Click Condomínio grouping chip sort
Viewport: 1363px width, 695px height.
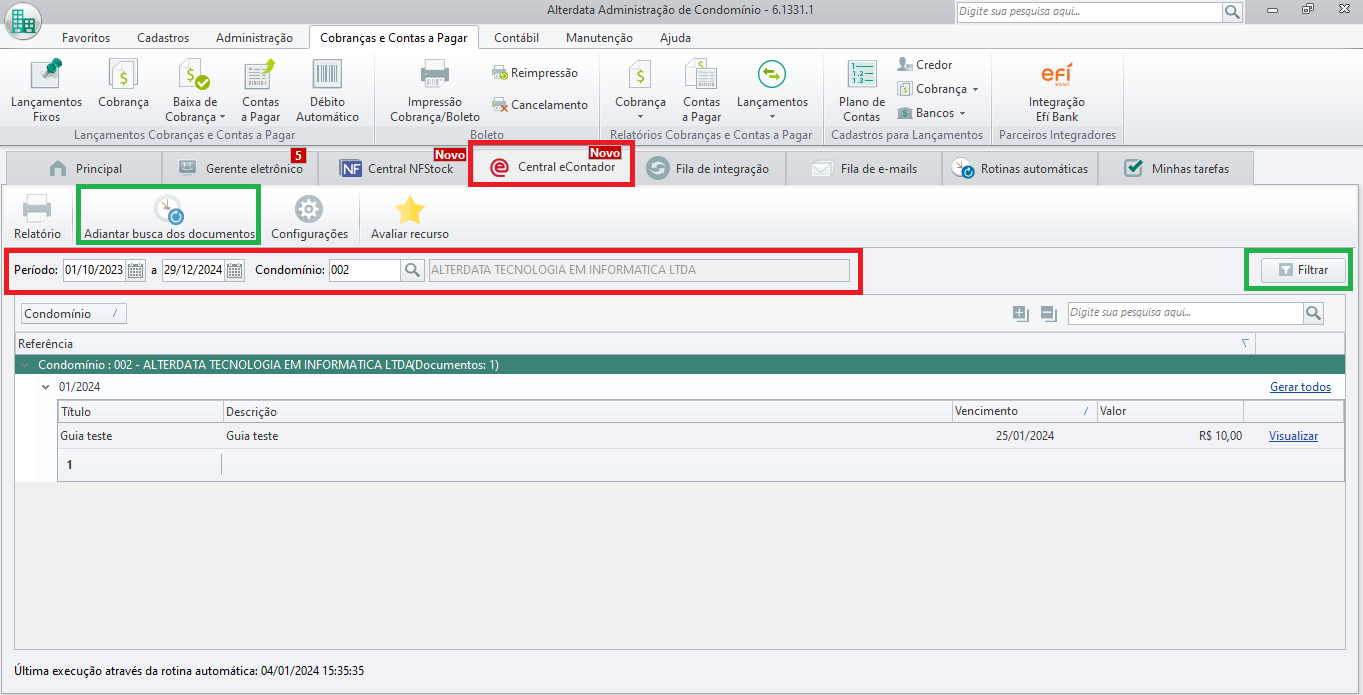pyautogui.click(x=74, y=314)
